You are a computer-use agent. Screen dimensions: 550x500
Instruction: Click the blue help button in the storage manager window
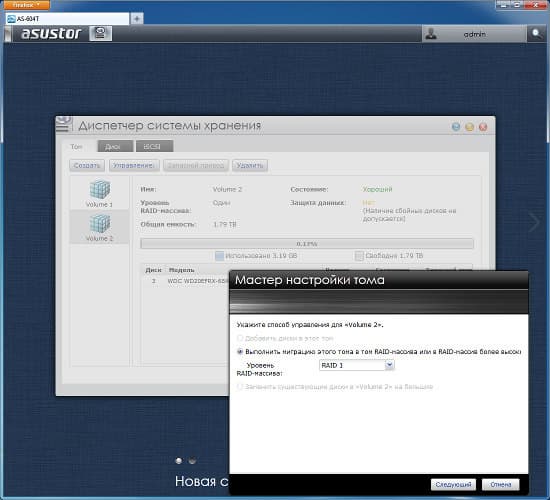pos(456,127)
